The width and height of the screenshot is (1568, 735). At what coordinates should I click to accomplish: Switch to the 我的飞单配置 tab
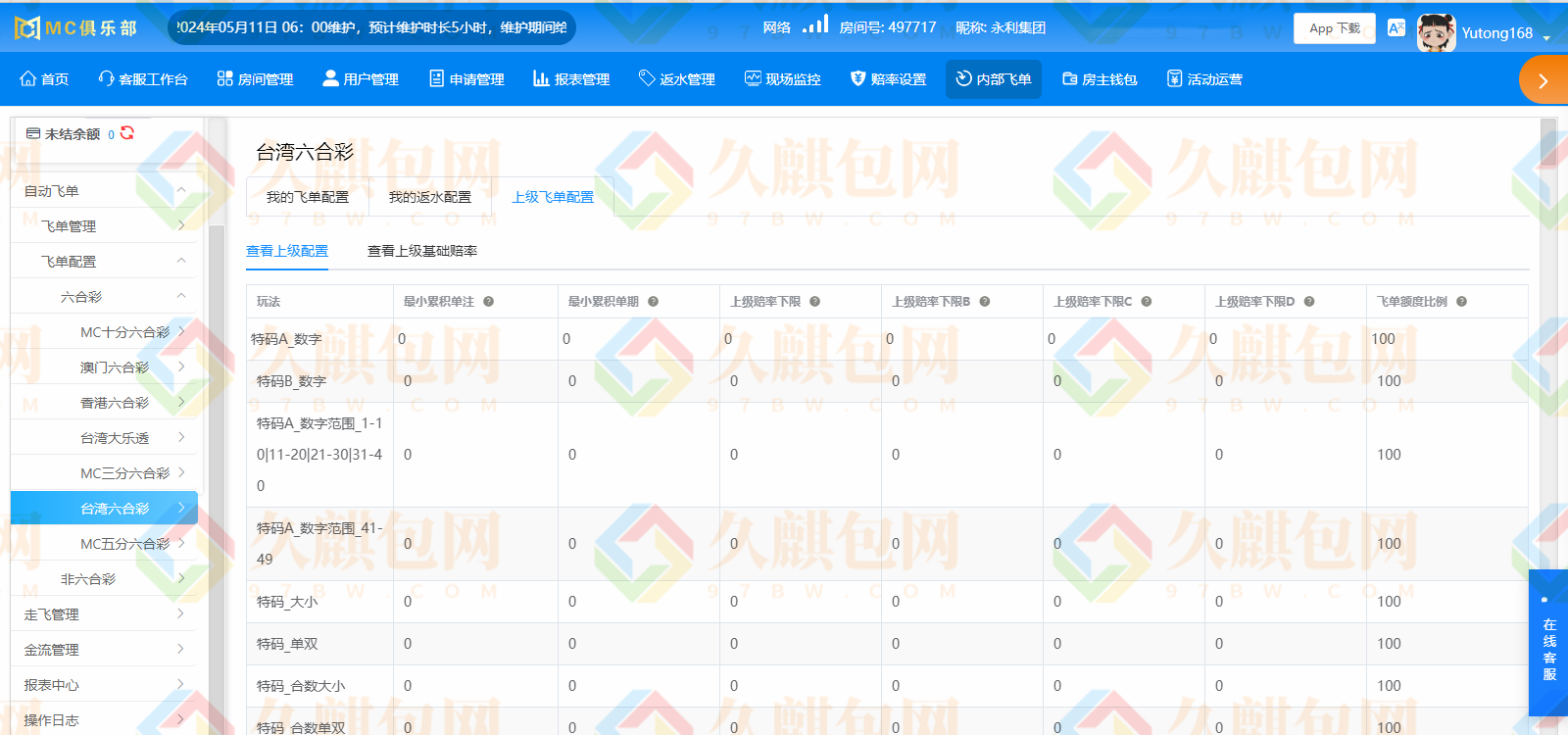[x=308, y=197]
